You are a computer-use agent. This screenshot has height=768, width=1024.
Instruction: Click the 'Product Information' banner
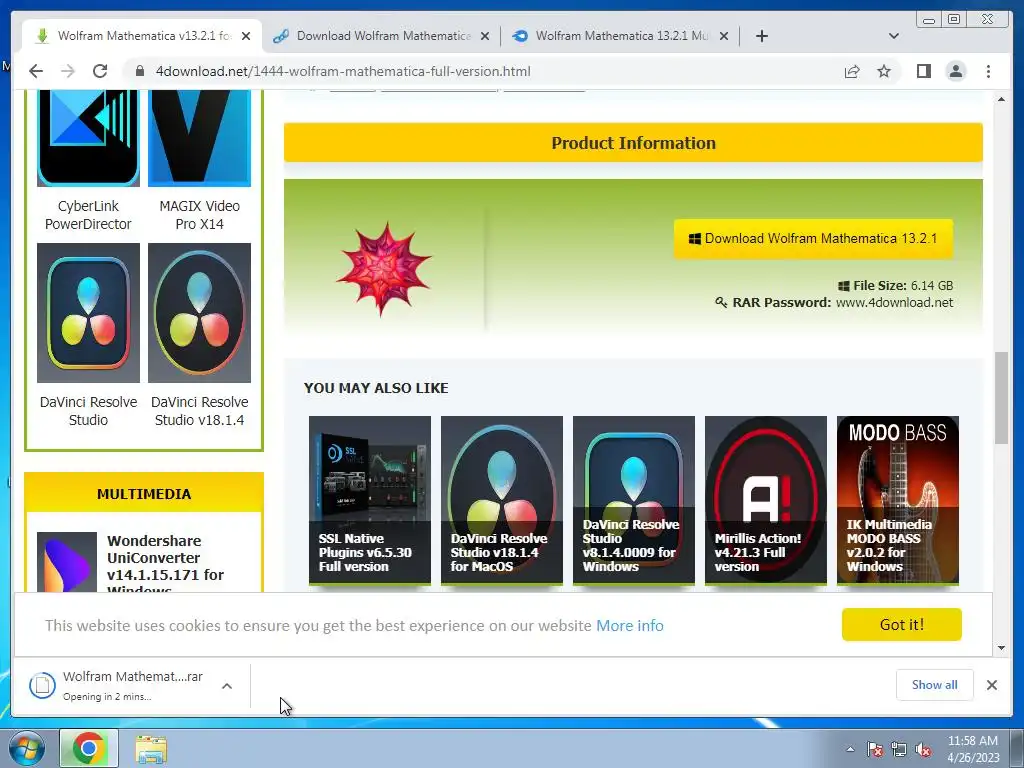click(633, 142)
